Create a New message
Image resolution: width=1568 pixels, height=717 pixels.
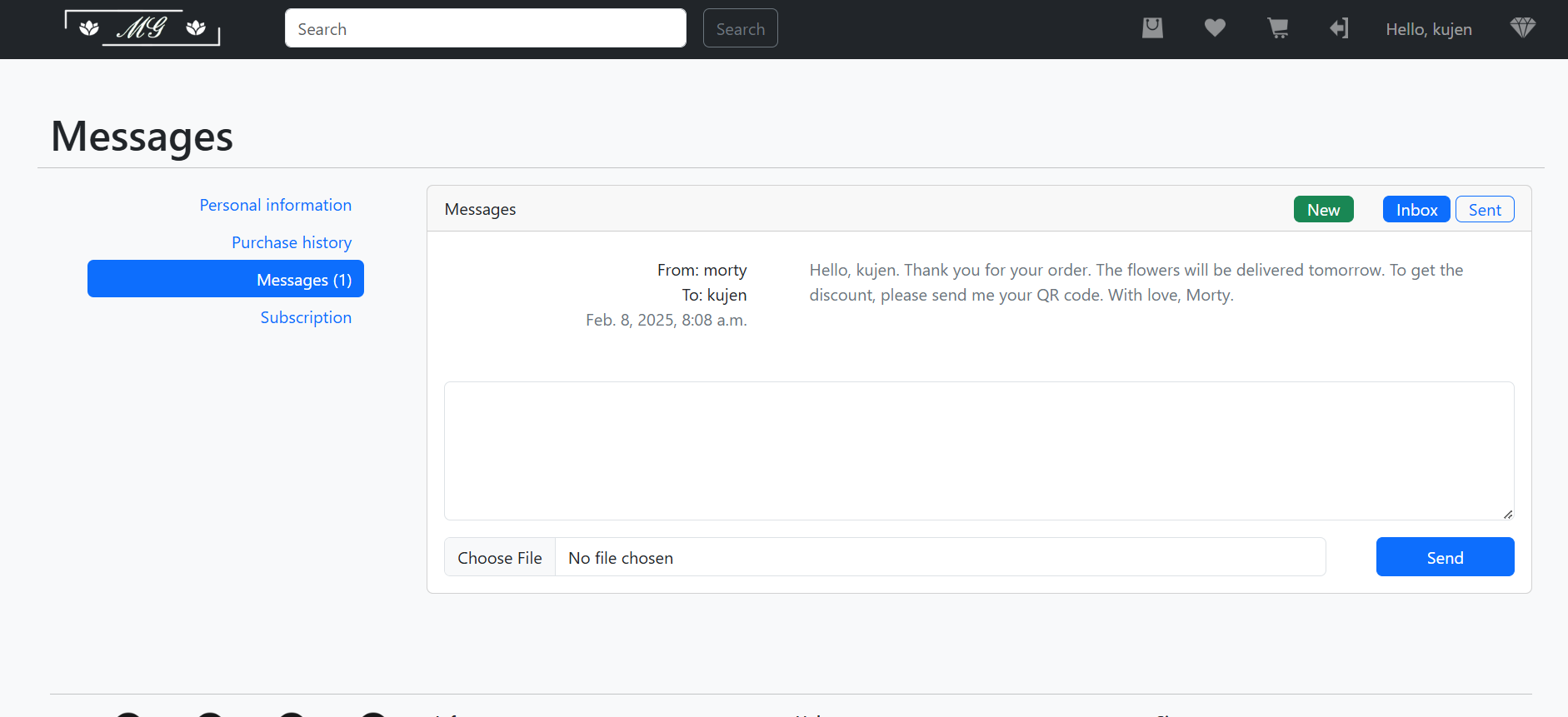(x=1324, y=209)
